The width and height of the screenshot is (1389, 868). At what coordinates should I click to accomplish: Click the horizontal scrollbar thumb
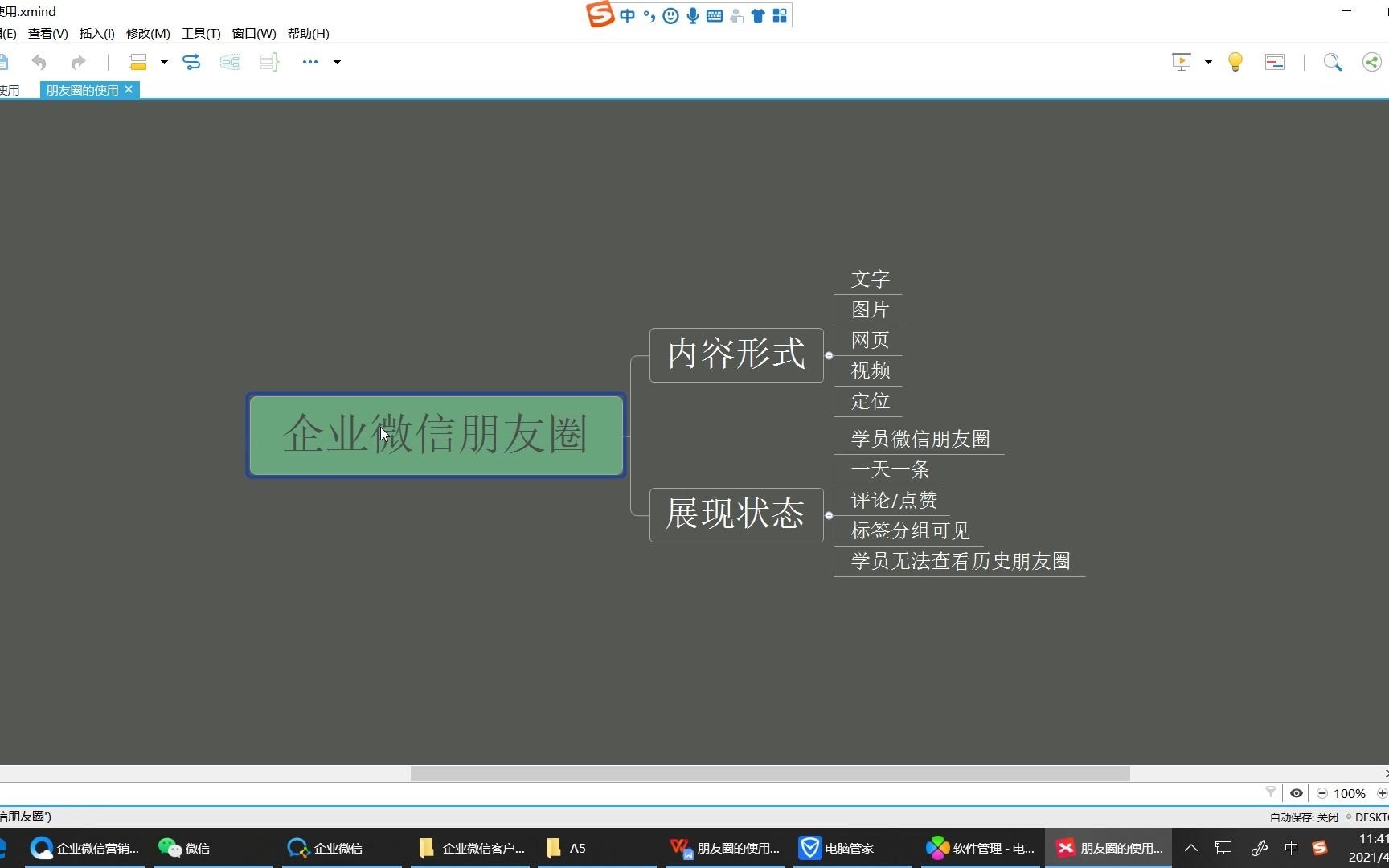pos(770,773)
